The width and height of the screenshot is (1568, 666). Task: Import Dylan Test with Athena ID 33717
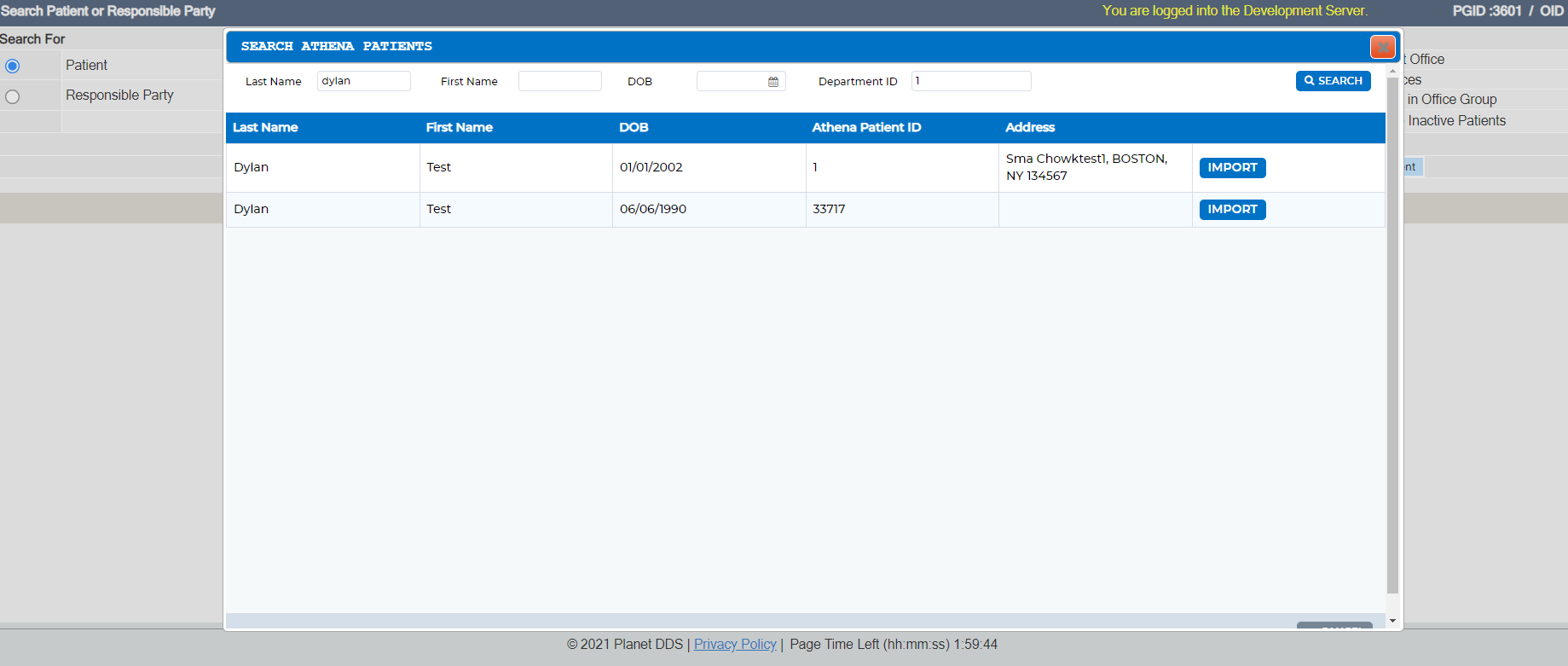pyautogui.click(x=1232, y=210)
